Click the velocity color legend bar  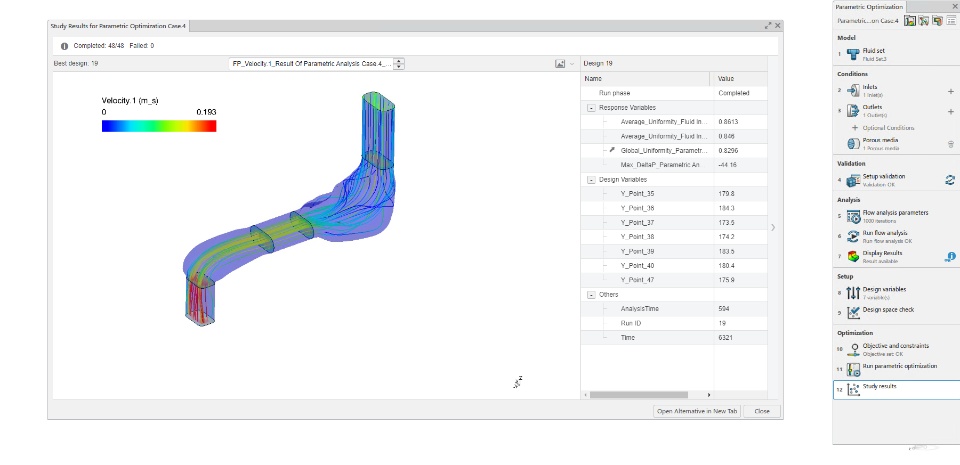pos(159,125)
